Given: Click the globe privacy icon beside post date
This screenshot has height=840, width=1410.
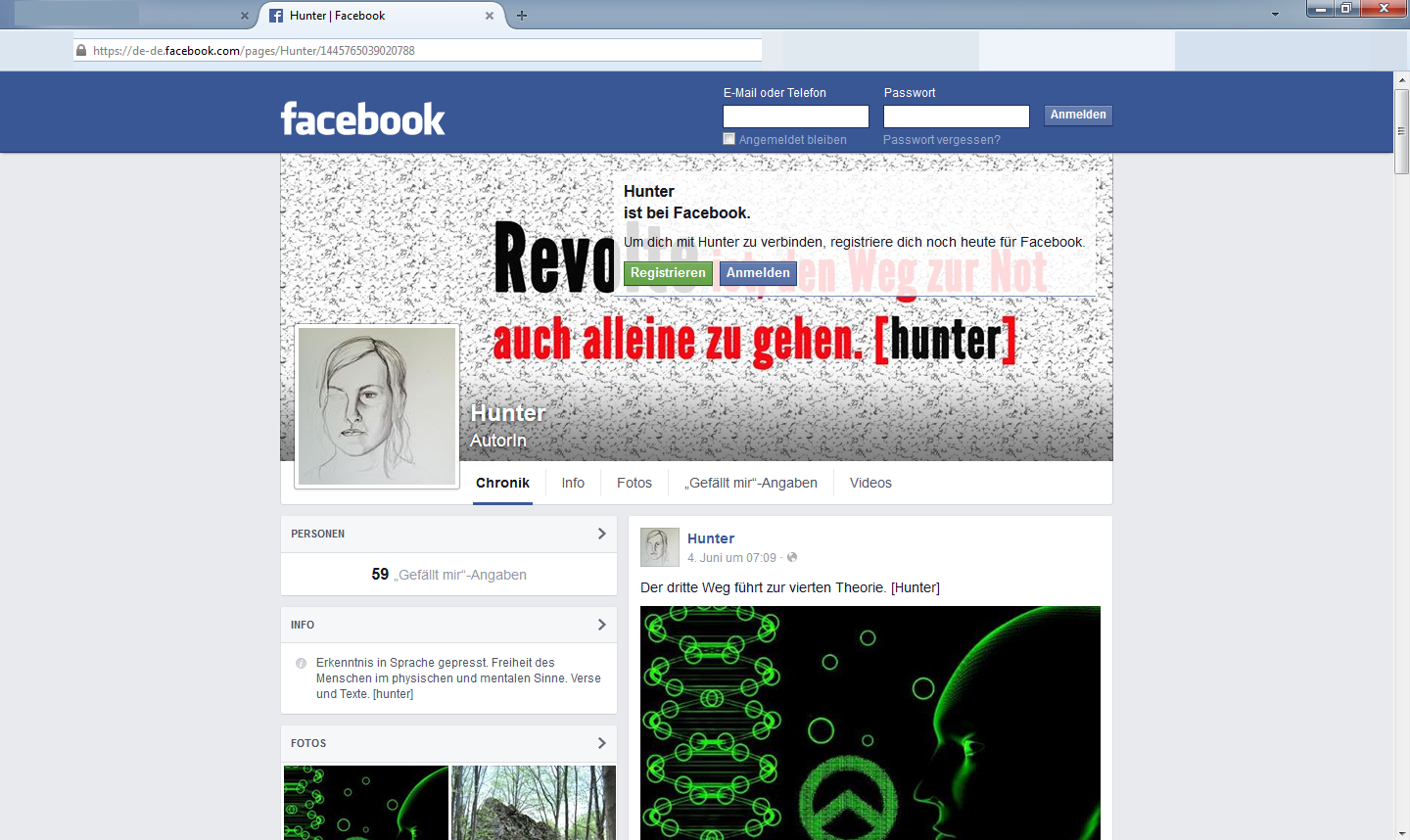Looking at the screenshot, I should (x=792, y=557).
